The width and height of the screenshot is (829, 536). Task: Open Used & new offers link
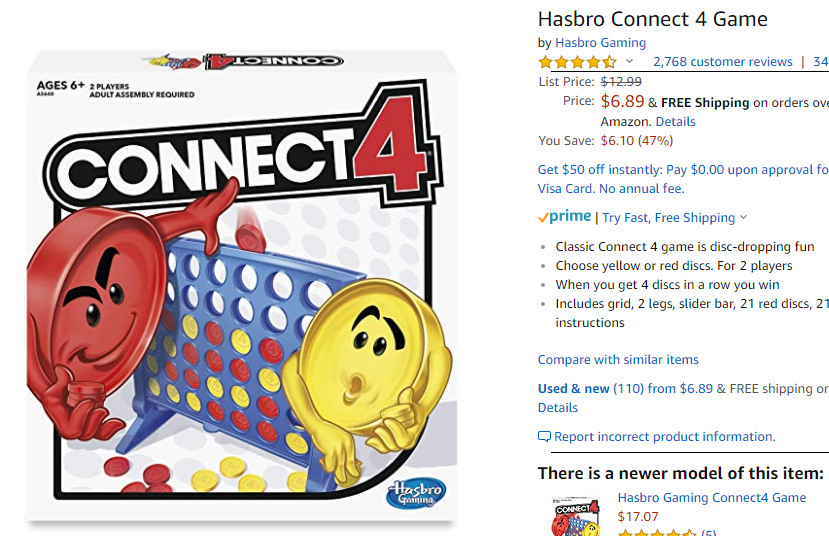pyautogui.click(x=625, y=389)
